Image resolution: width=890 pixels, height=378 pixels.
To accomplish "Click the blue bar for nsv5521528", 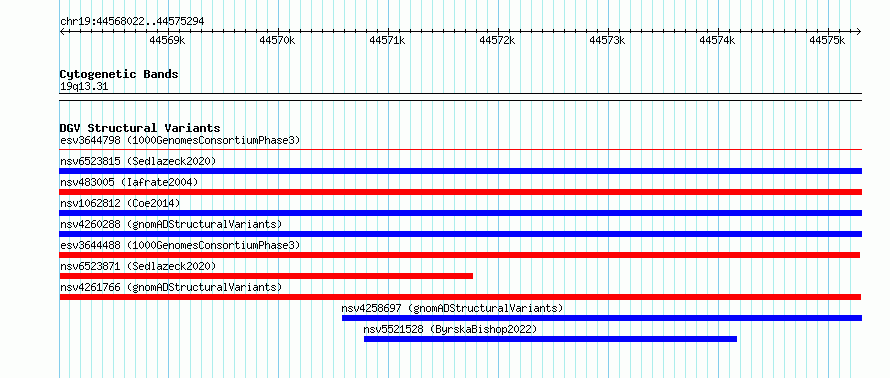I will [551, 339].
